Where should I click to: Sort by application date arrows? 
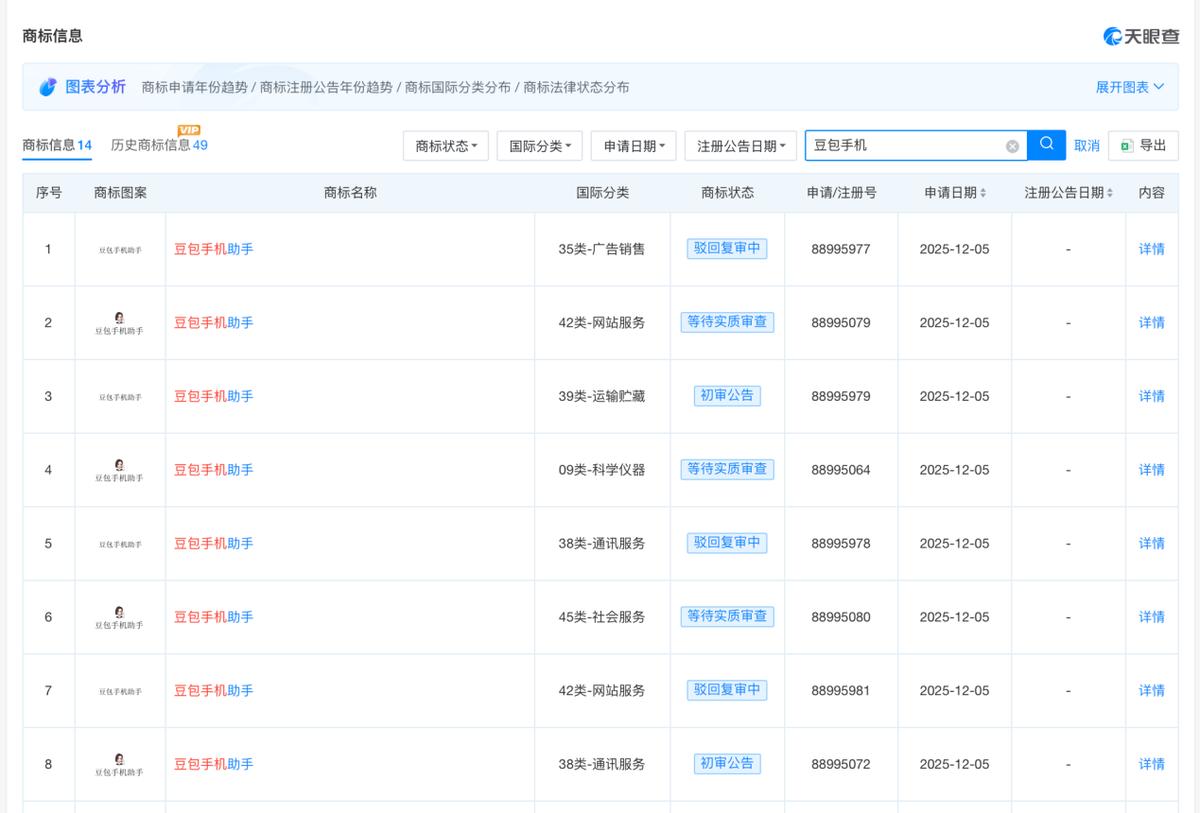[x=983, y=193]
